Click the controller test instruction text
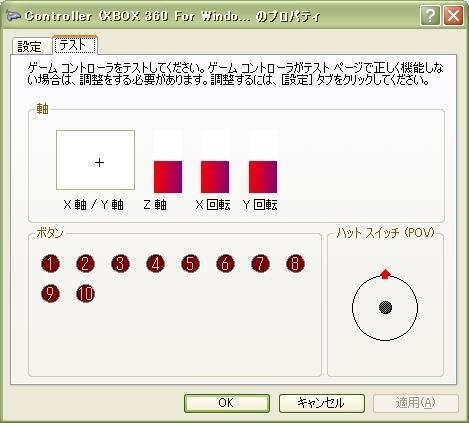Image resolution: width=469 pixels, height=423 pixels. coord(235,74)
